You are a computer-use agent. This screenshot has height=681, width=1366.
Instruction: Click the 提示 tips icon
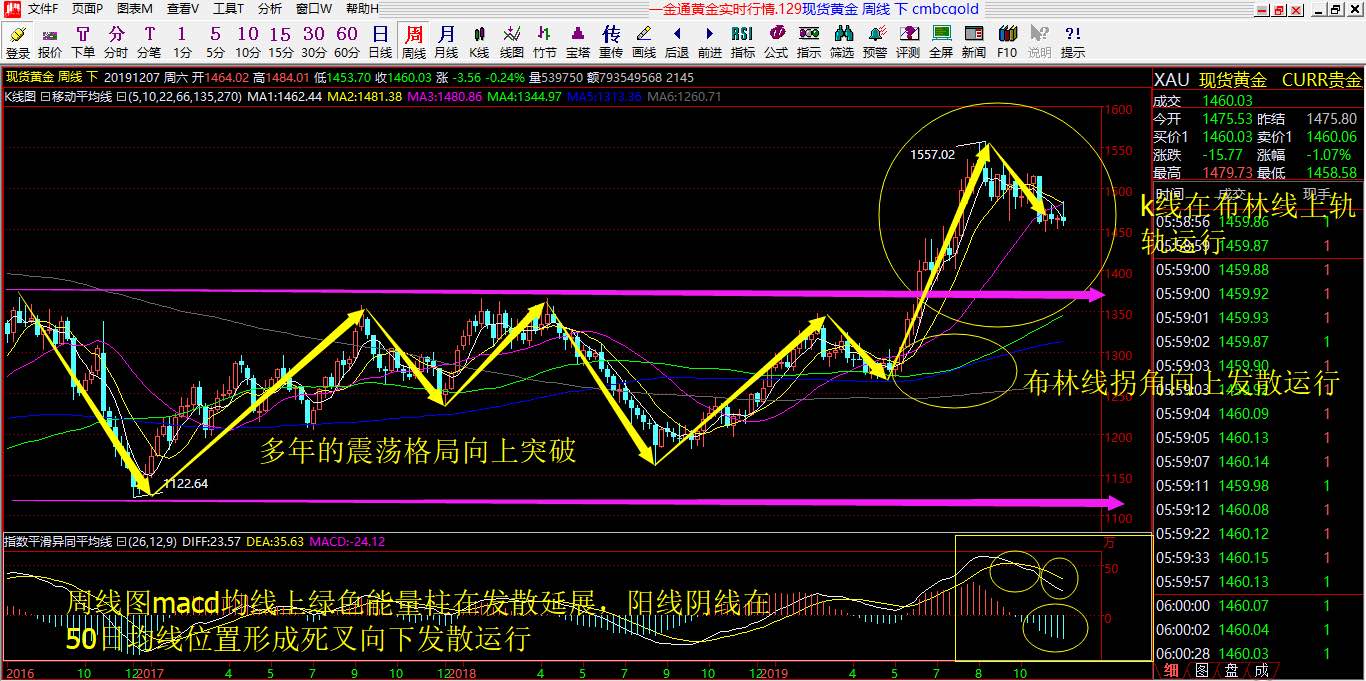[x=1073, y=42]
